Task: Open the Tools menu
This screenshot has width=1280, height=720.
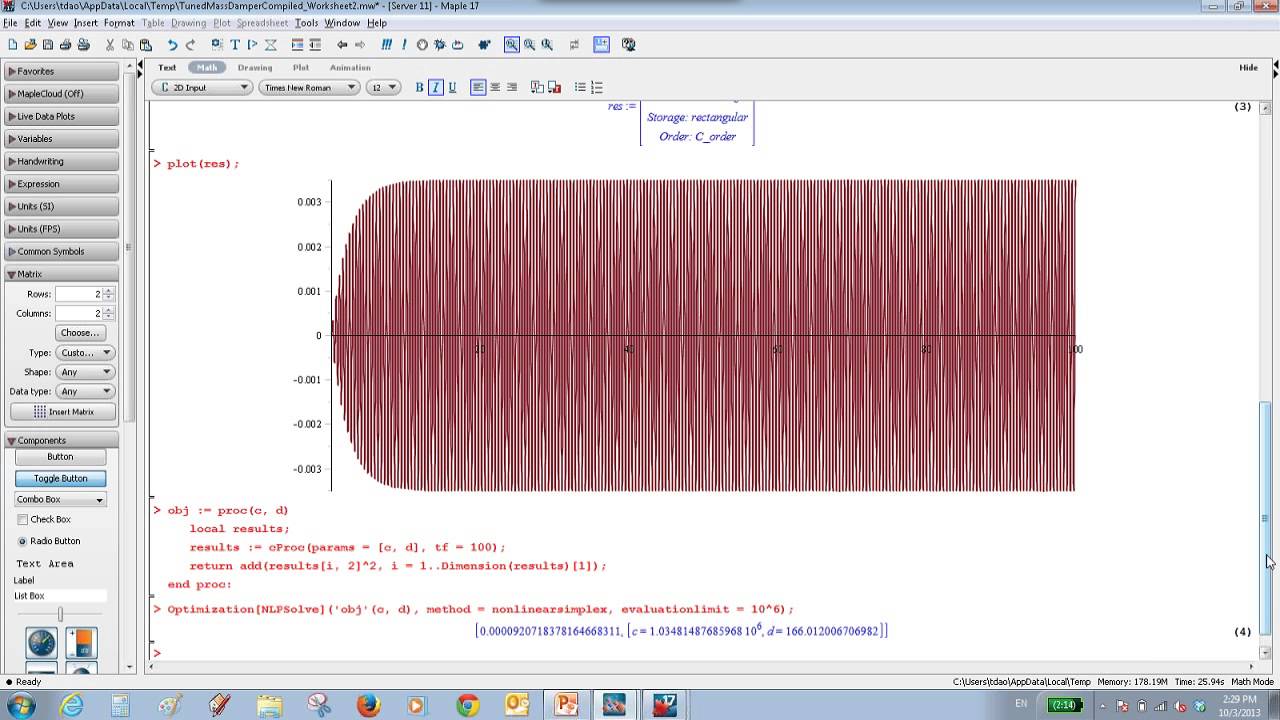Action: pyautogui.click(x=306, y=23)
